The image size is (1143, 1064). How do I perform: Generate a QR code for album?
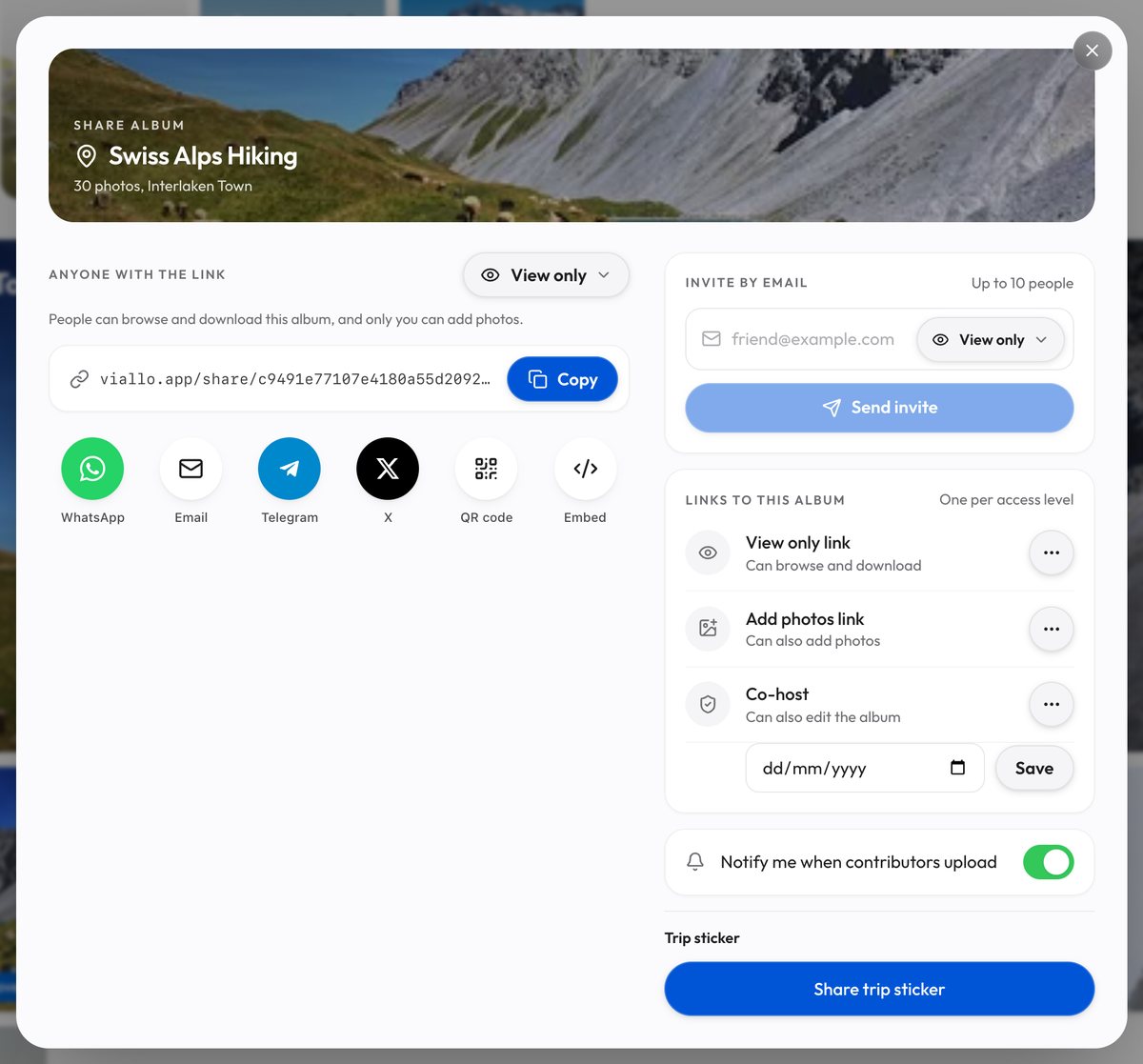click(486, 469)
